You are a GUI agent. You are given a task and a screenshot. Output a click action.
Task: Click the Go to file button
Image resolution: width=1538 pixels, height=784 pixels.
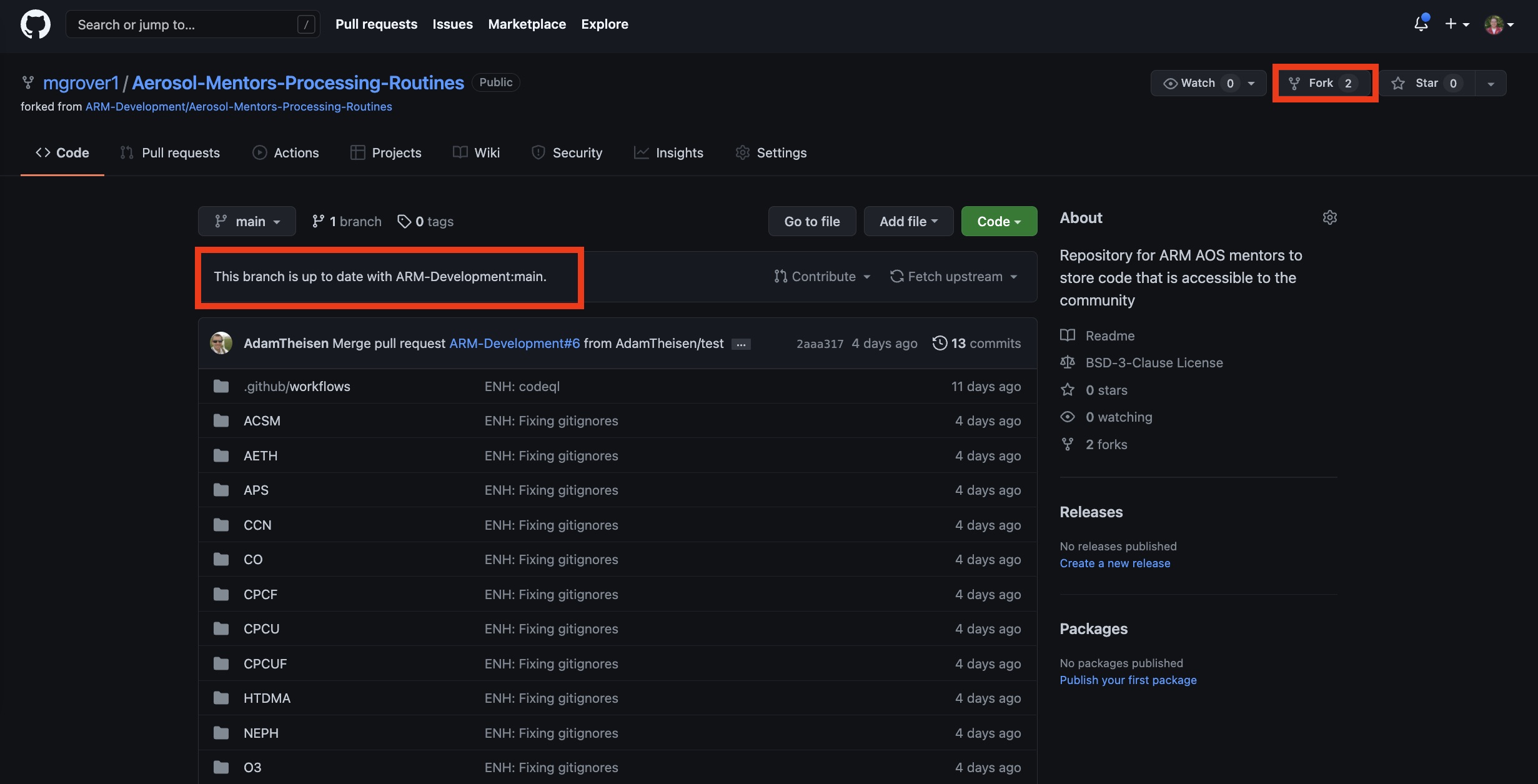(x=812, y=221)
